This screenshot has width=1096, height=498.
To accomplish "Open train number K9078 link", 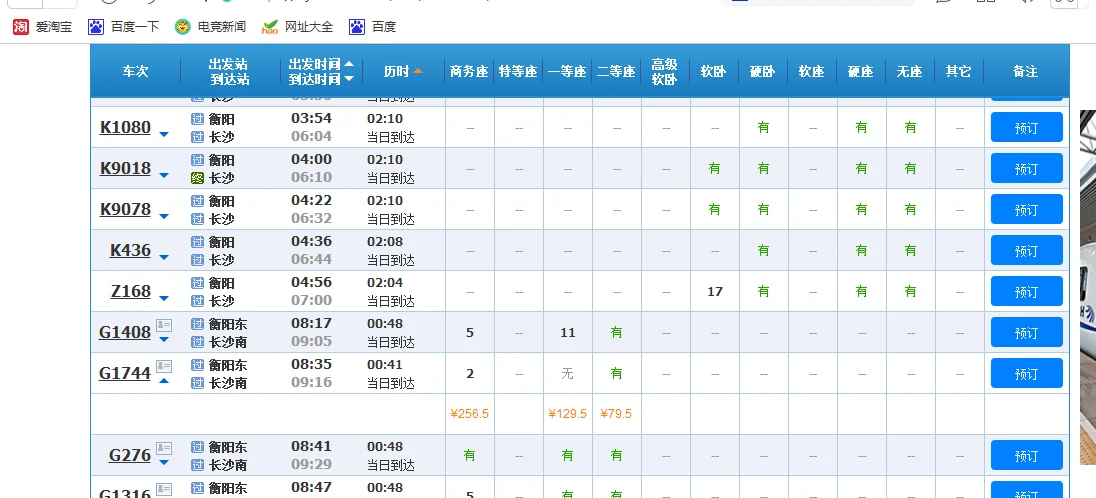I will [126, 209].
